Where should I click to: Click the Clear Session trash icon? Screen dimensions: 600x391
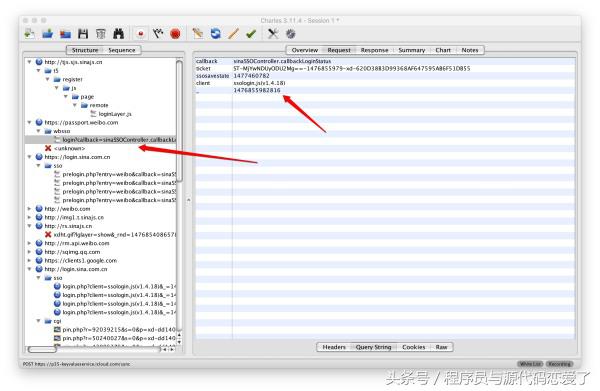[101, 34]
